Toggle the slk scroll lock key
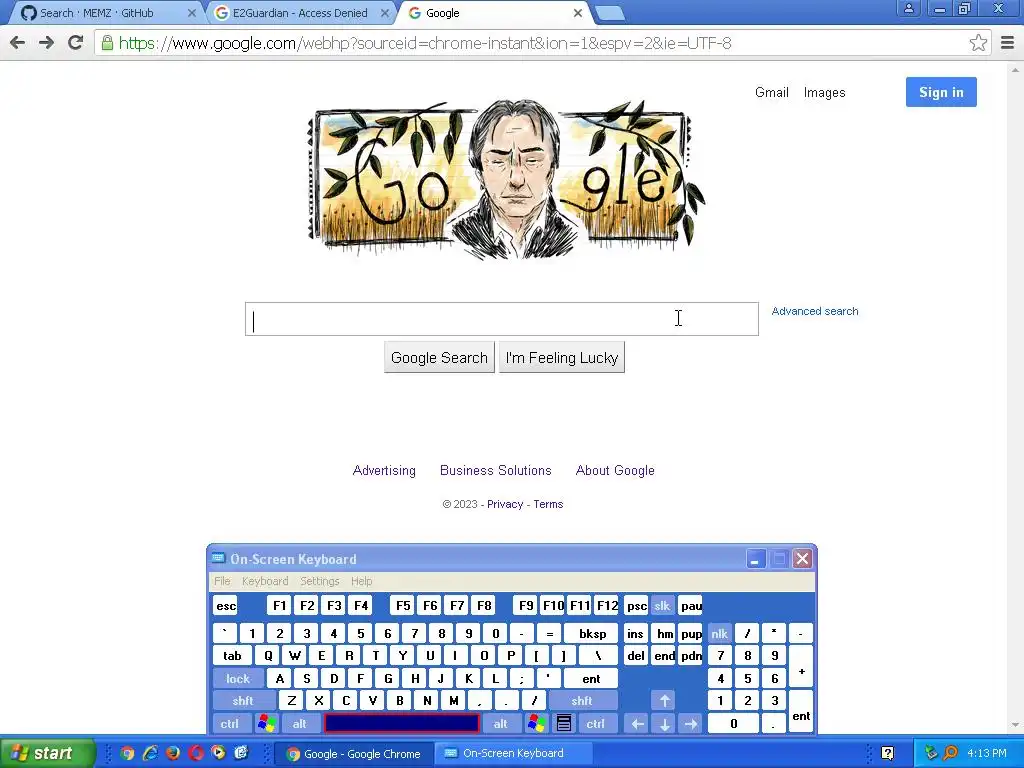Image resolution: width=1024 pixels, height=768 pixels. point(662,605)
